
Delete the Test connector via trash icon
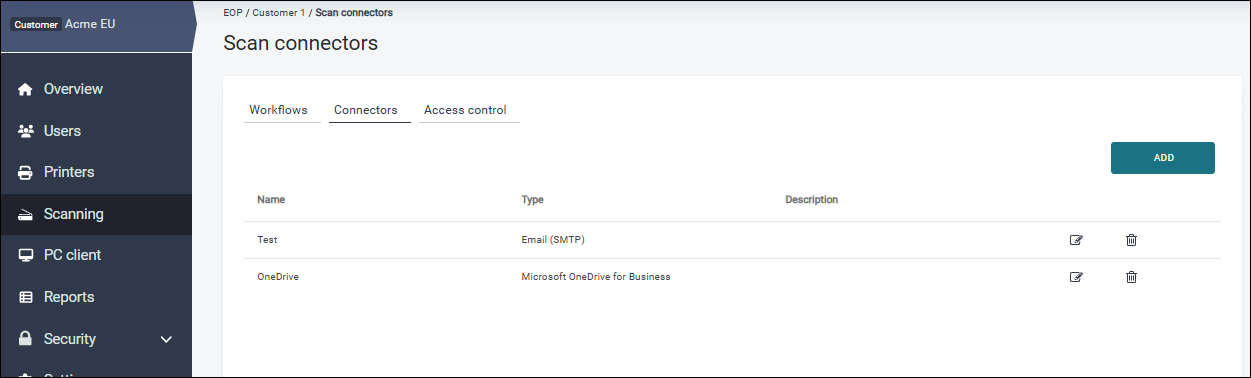[x=1131, y=240]
